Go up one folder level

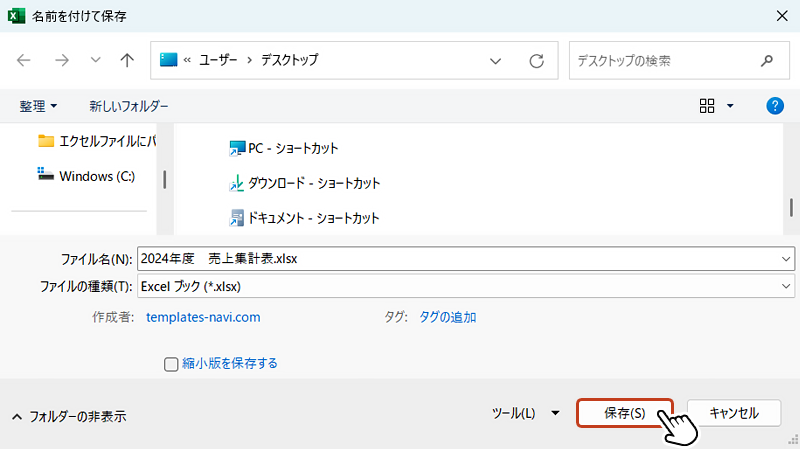tap(127, 61)
